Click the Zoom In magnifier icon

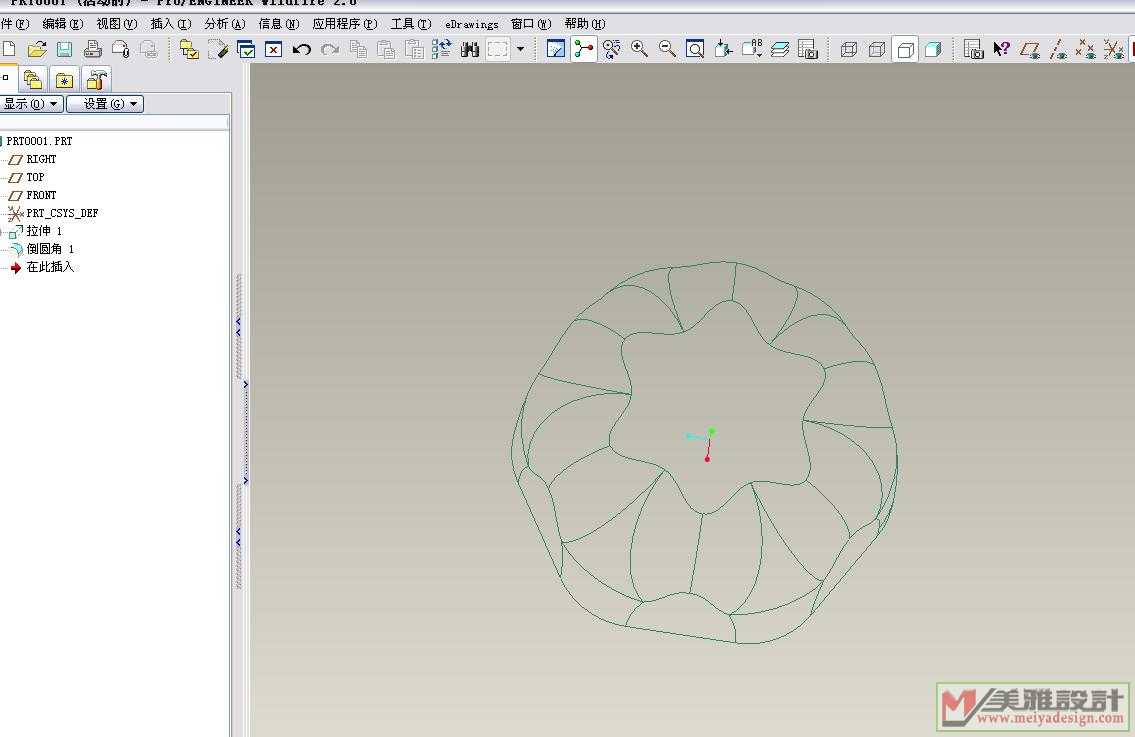click(x=639, y=49)
